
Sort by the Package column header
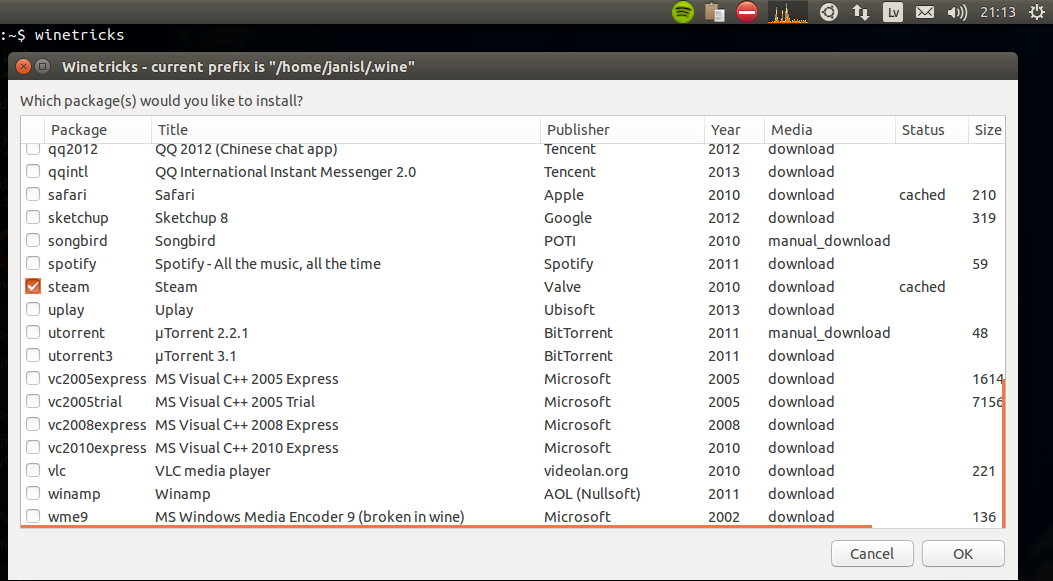(x=98, y=130)
